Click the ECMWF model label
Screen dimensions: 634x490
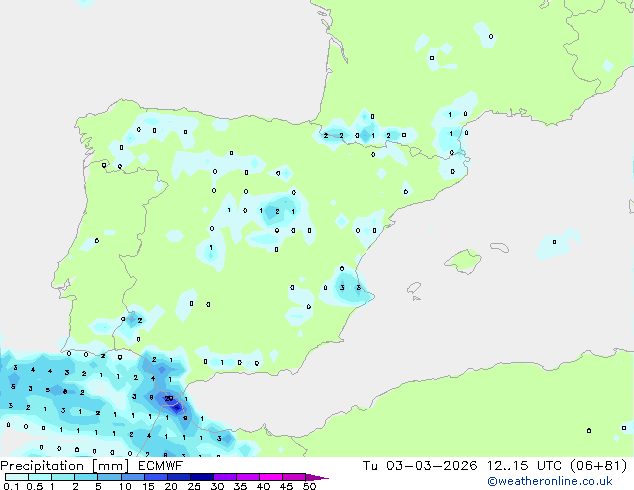tap(161, 466)
